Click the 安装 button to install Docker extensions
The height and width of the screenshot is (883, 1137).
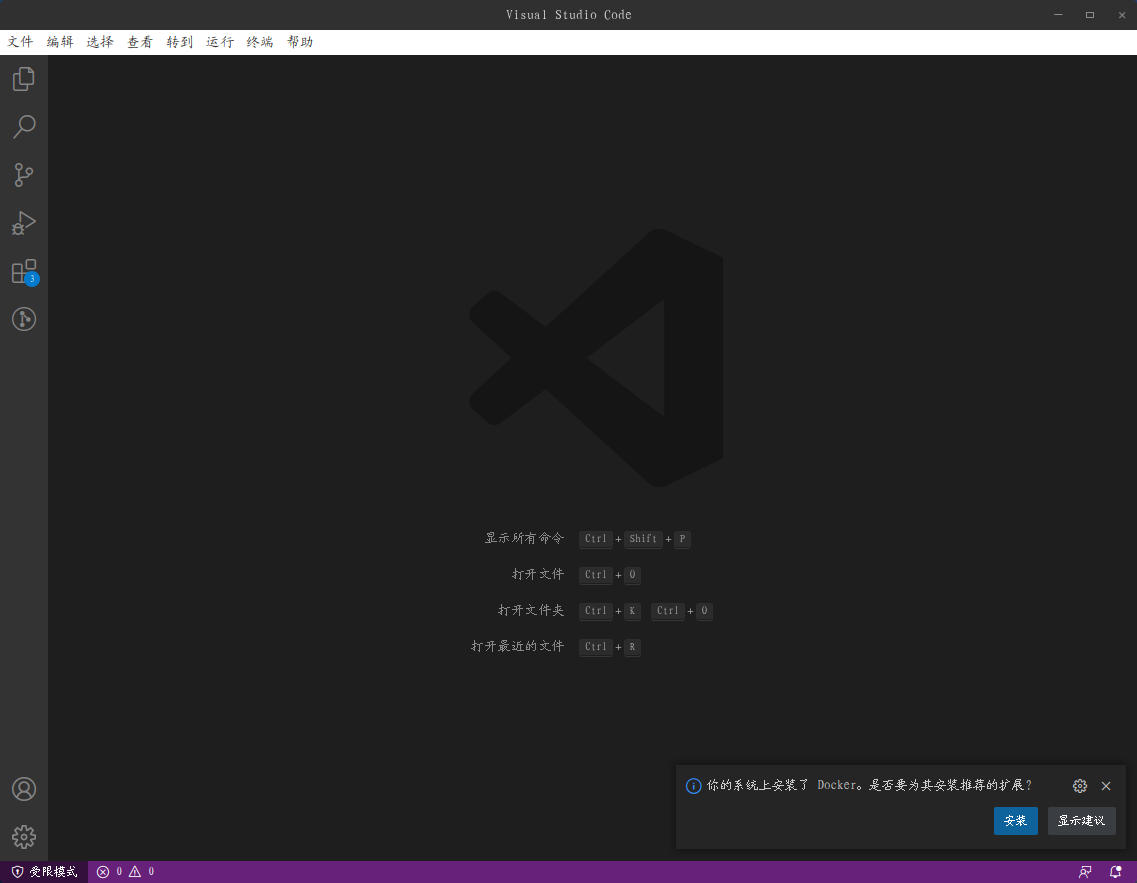point(1015,820)
